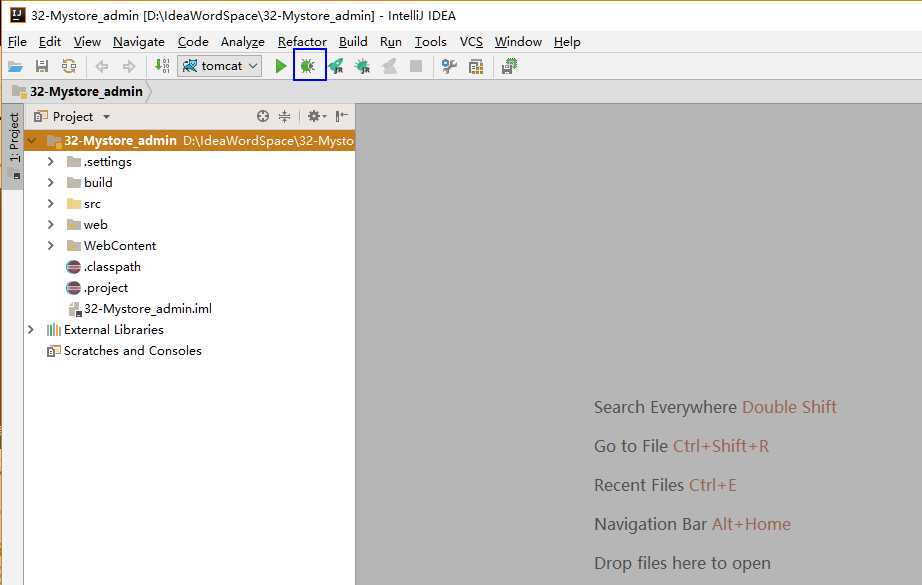Open the Tools menu
This screenshot has width=922, height=585.
pyautogui.click(x=430, y=42)
